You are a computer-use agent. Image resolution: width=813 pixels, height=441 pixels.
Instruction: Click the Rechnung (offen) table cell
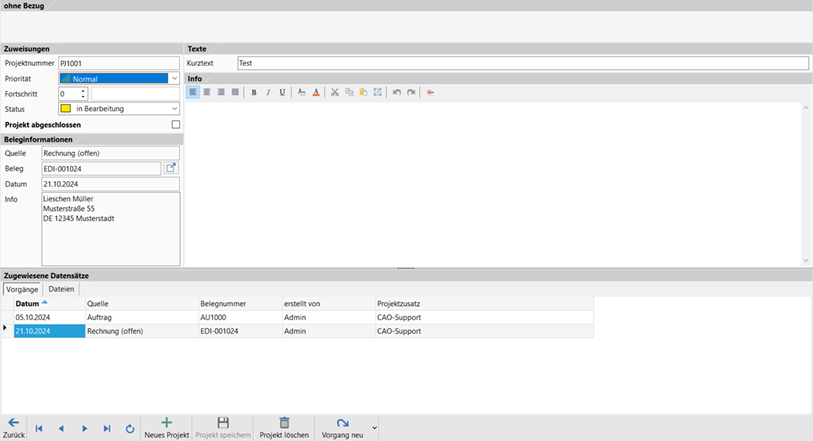[142, 331]
